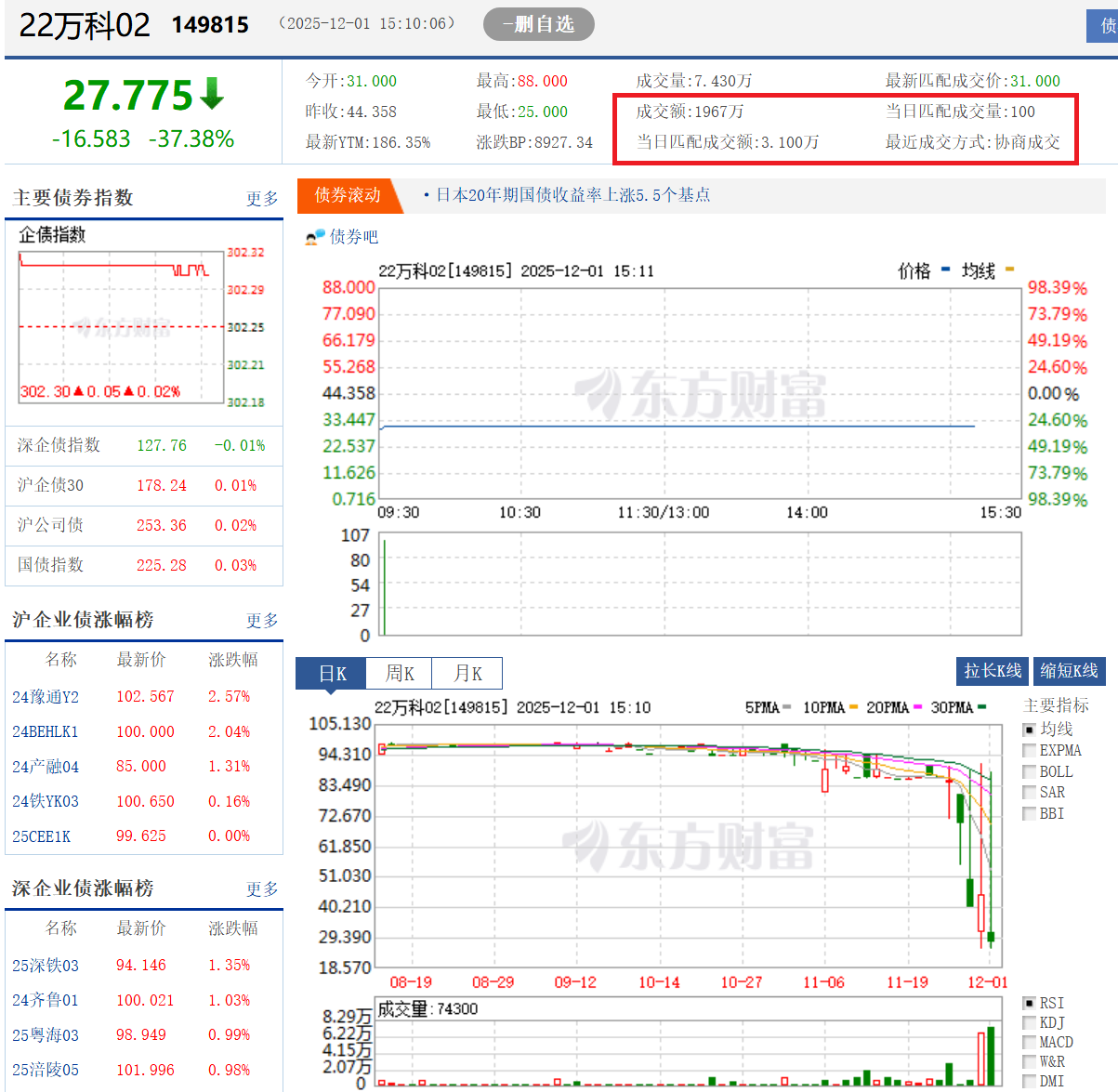Open bond 25粤海03 in Shenzhen list
Image resolution: width=1118 pixels, height=1092 pixels.
[46, 1035]
